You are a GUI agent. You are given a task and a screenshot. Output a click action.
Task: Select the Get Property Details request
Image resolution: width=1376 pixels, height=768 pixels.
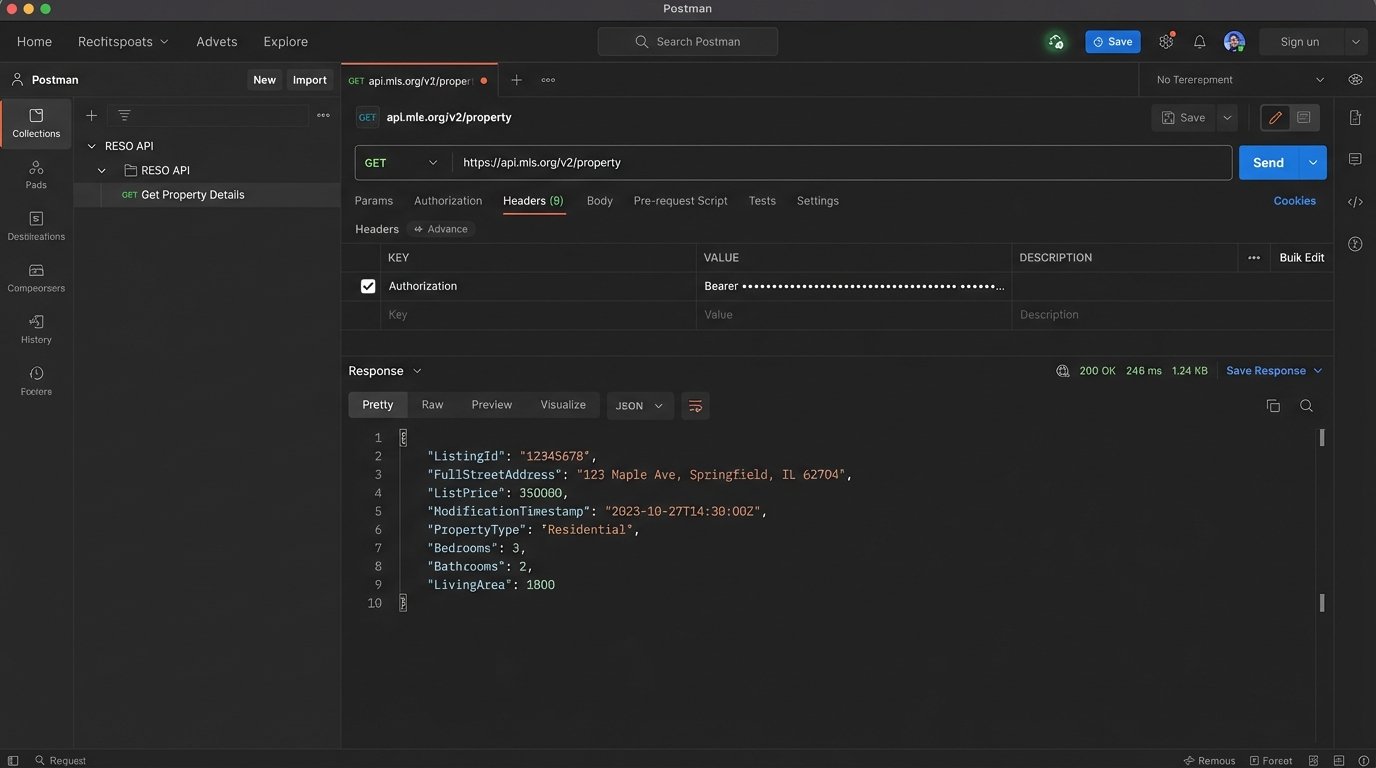[192, 194]
